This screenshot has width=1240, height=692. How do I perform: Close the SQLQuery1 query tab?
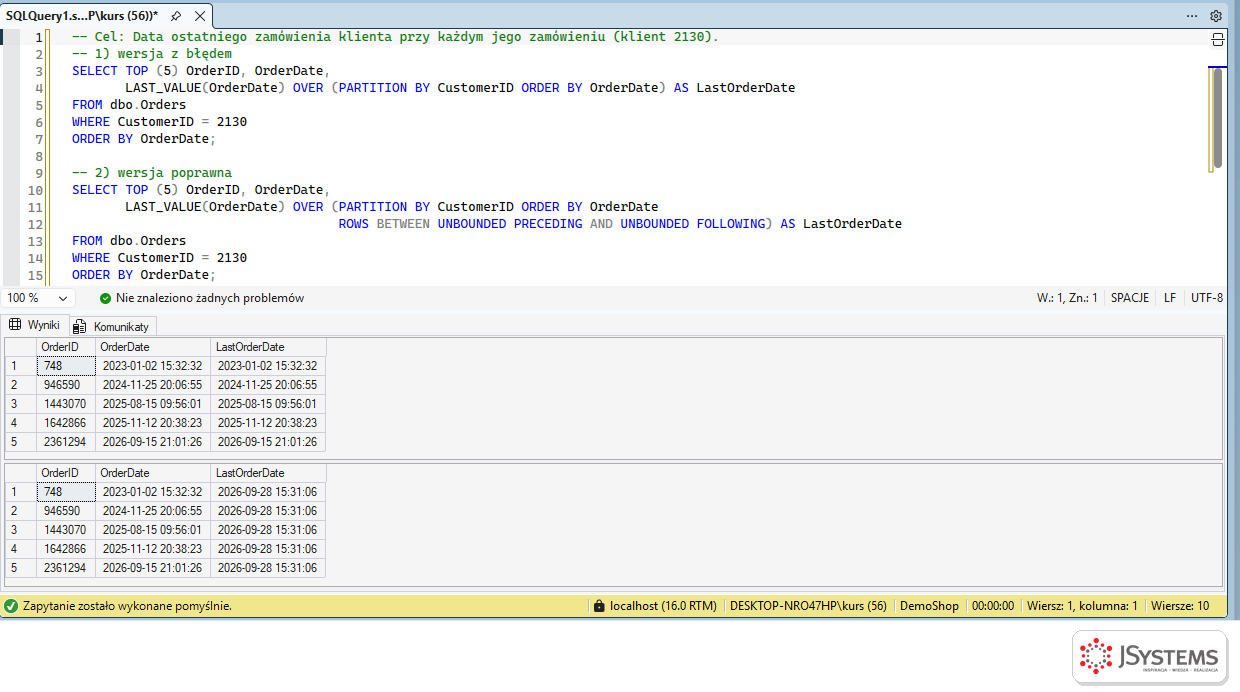tap(200, 16)
